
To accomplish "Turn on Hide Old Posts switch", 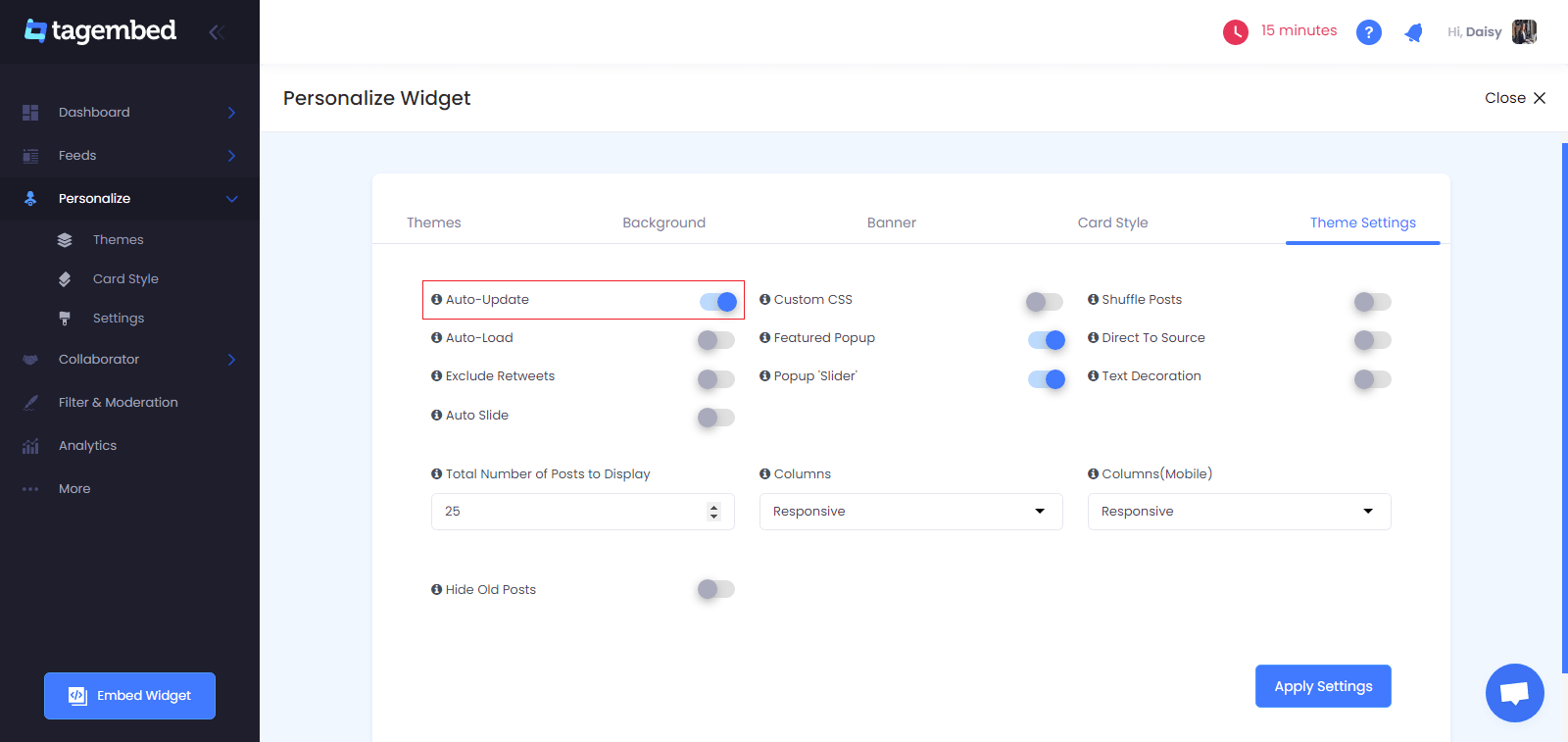I will (x=715, y=589).
